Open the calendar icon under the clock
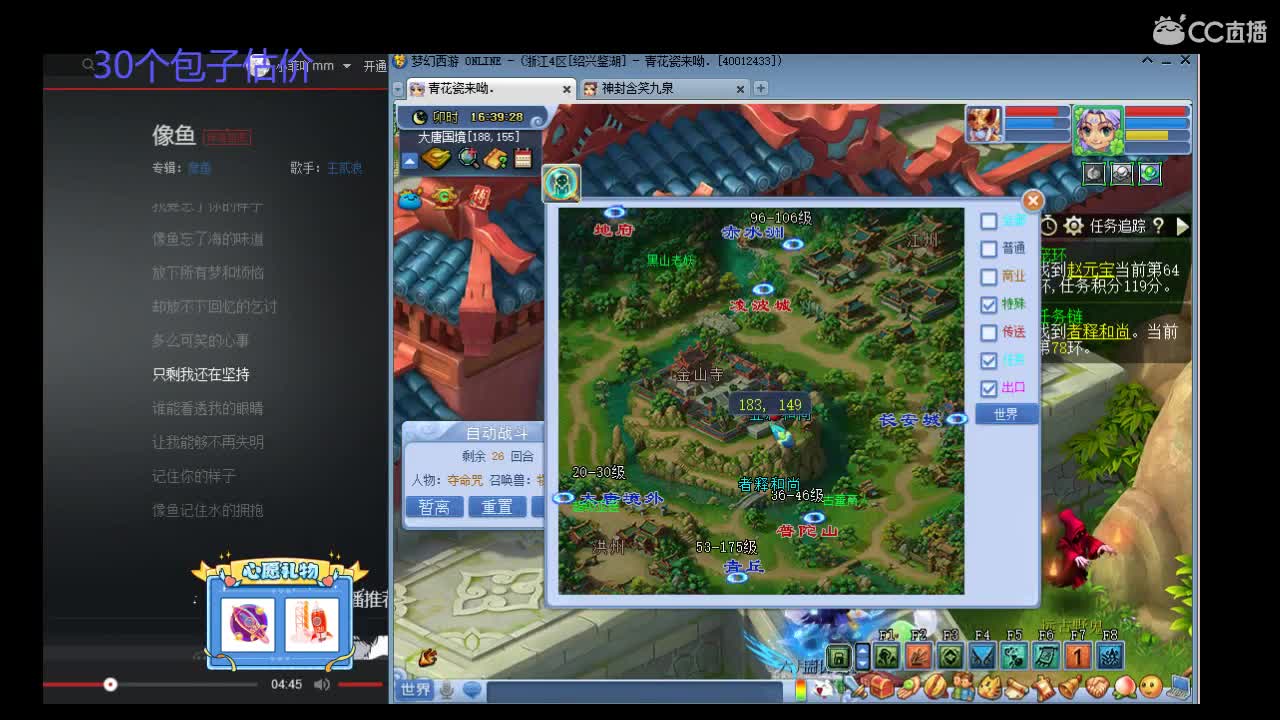The image size is (1280, 720). pyautogui.click(x=523, y=158)
